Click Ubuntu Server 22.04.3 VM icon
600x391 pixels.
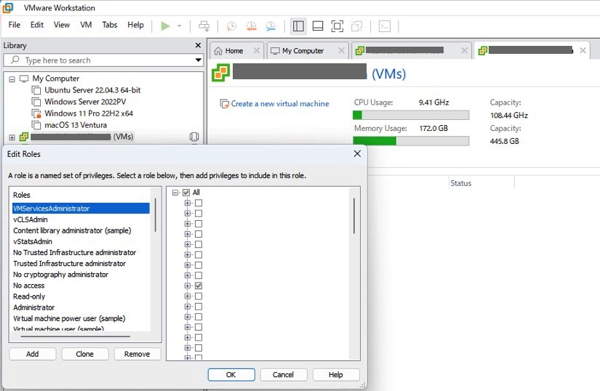coord(36,90)
